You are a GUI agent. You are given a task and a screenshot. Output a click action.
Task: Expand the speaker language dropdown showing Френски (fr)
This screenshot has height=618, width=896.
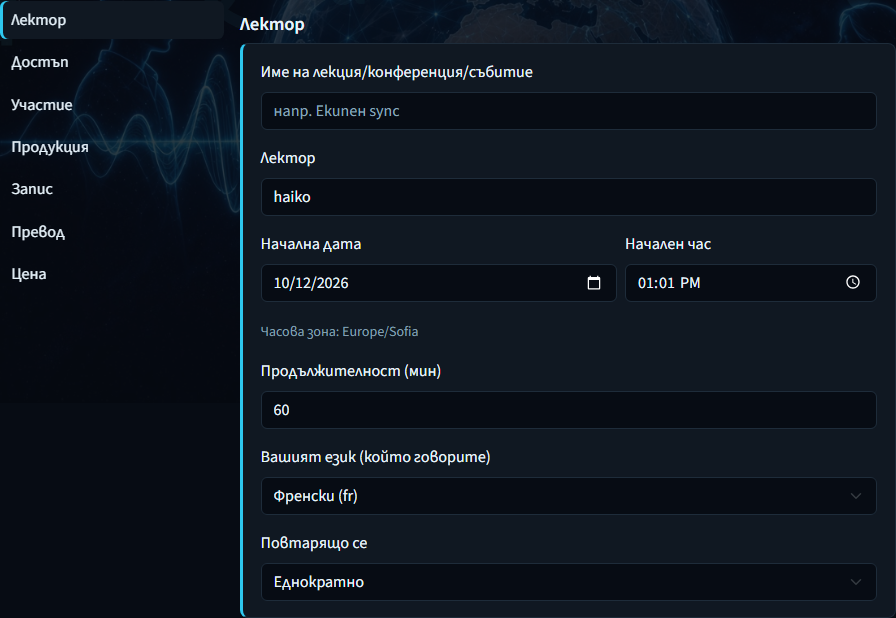[x=569, y=496]
